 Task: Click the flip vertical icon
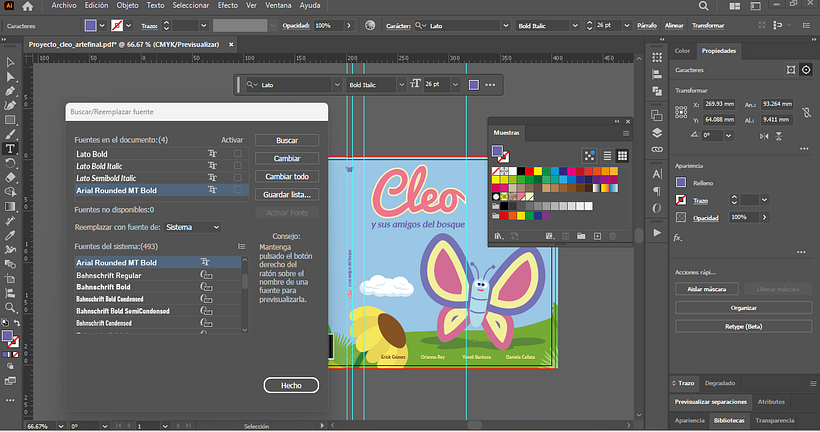(x=779, y=136)
